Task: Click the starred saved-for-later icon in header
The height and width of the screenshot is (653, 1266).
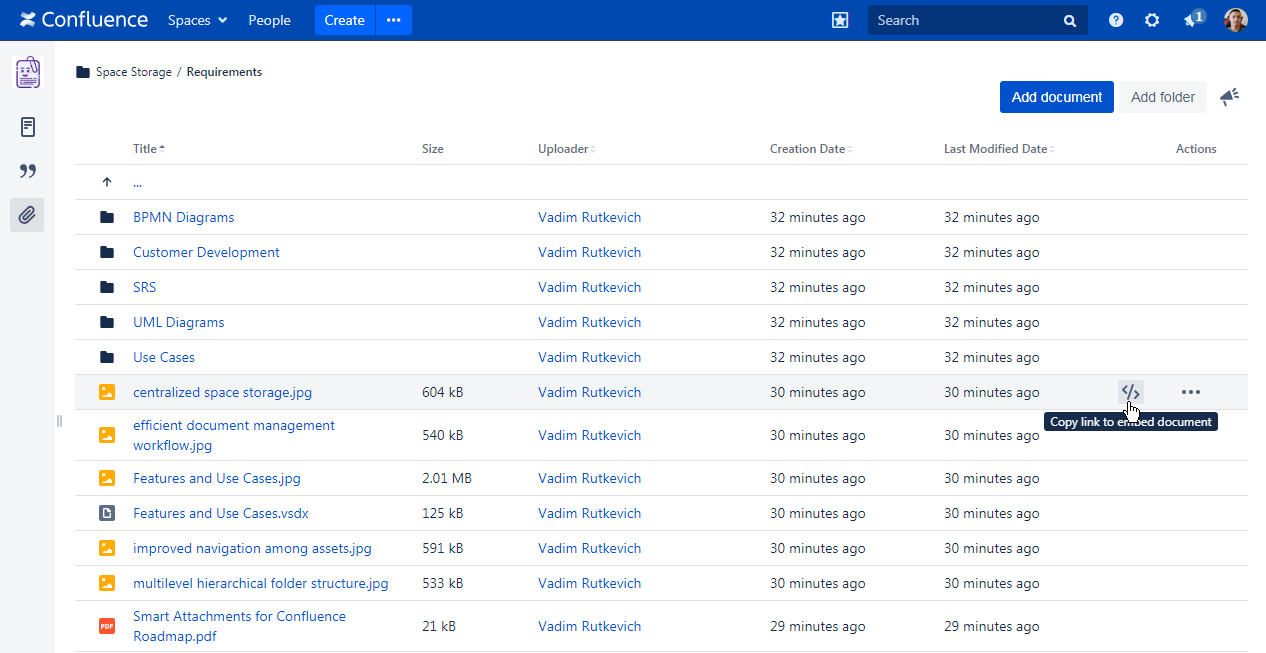Action: 840,20
